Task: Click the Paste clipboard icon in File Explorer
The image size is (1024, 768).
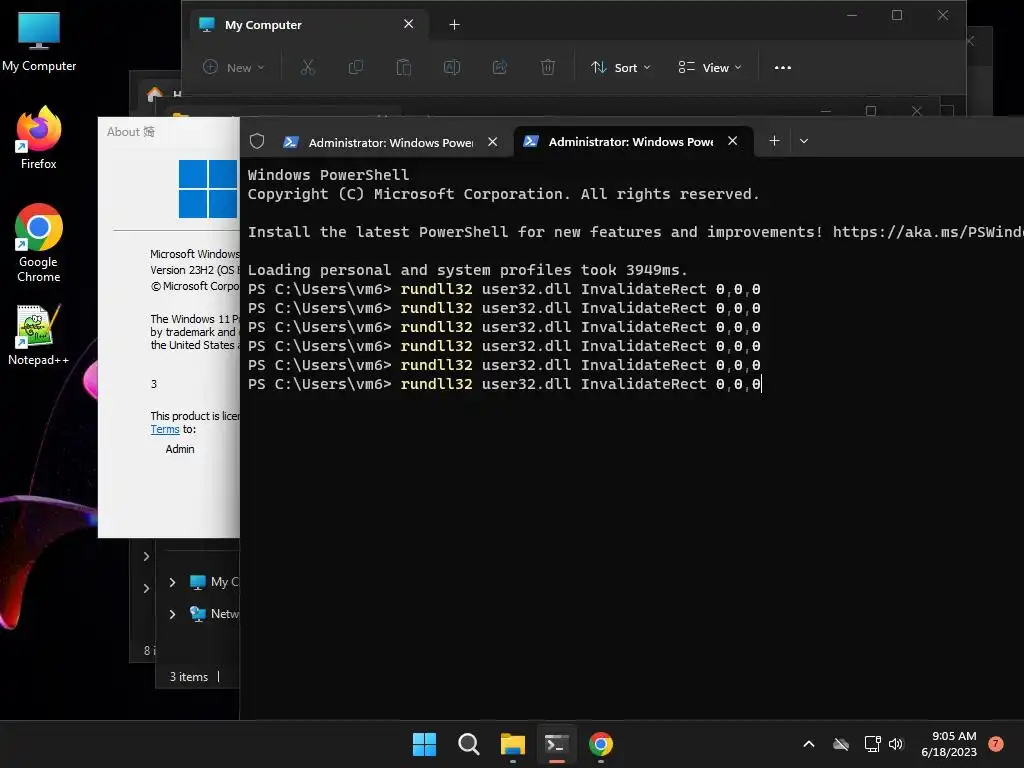Action: pyautogui.click(x=404, y=67)
